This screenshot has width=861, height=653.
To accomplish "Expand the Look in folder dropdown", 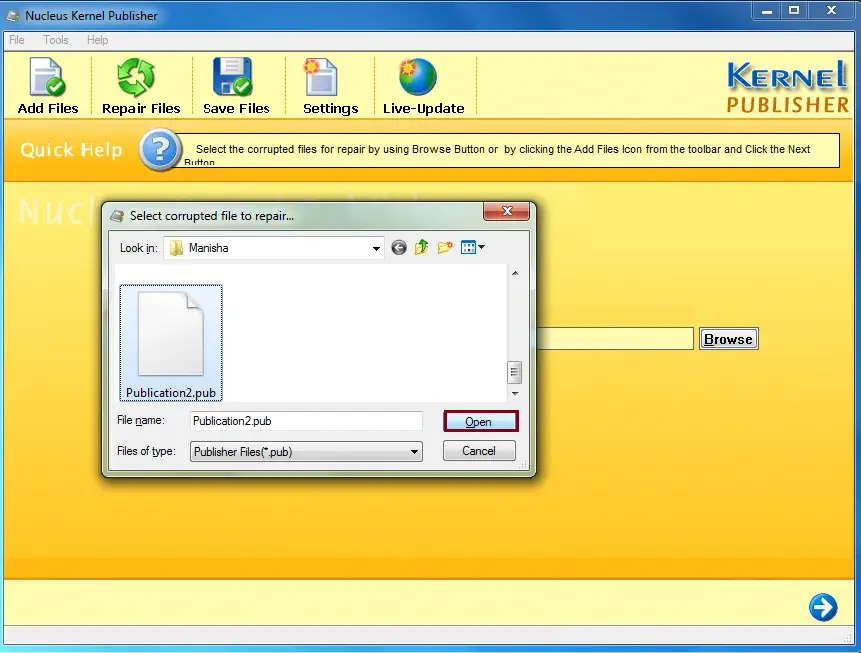I will click(x=376, y=248).
